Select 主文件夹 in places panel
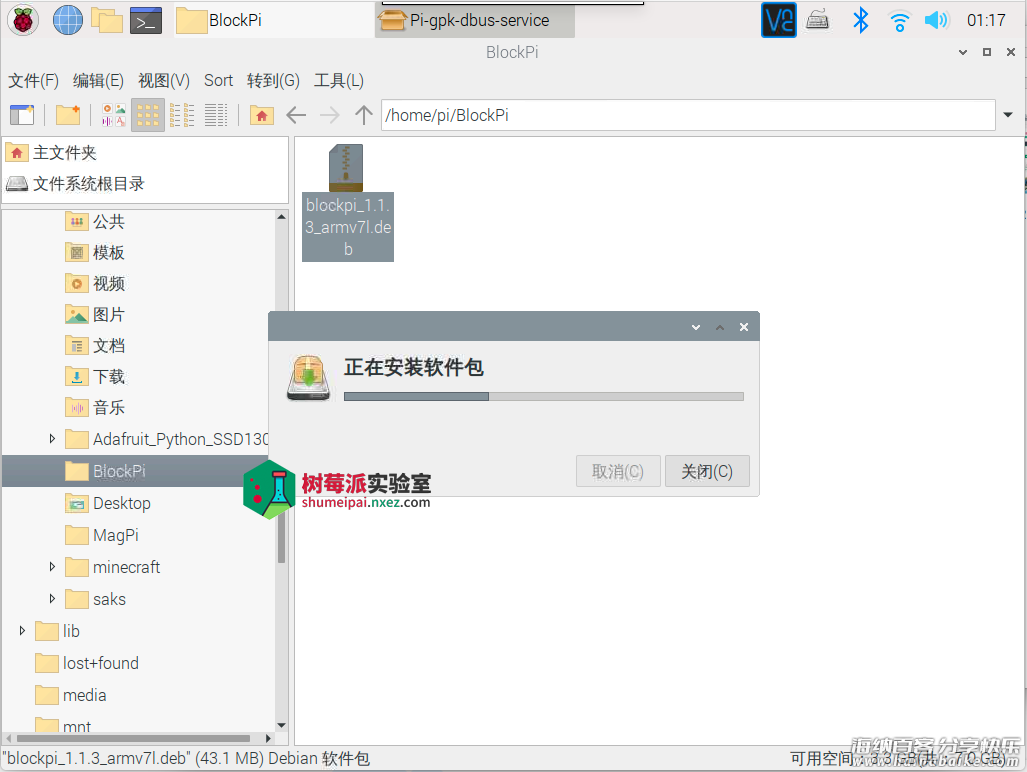 pos(145,153)
